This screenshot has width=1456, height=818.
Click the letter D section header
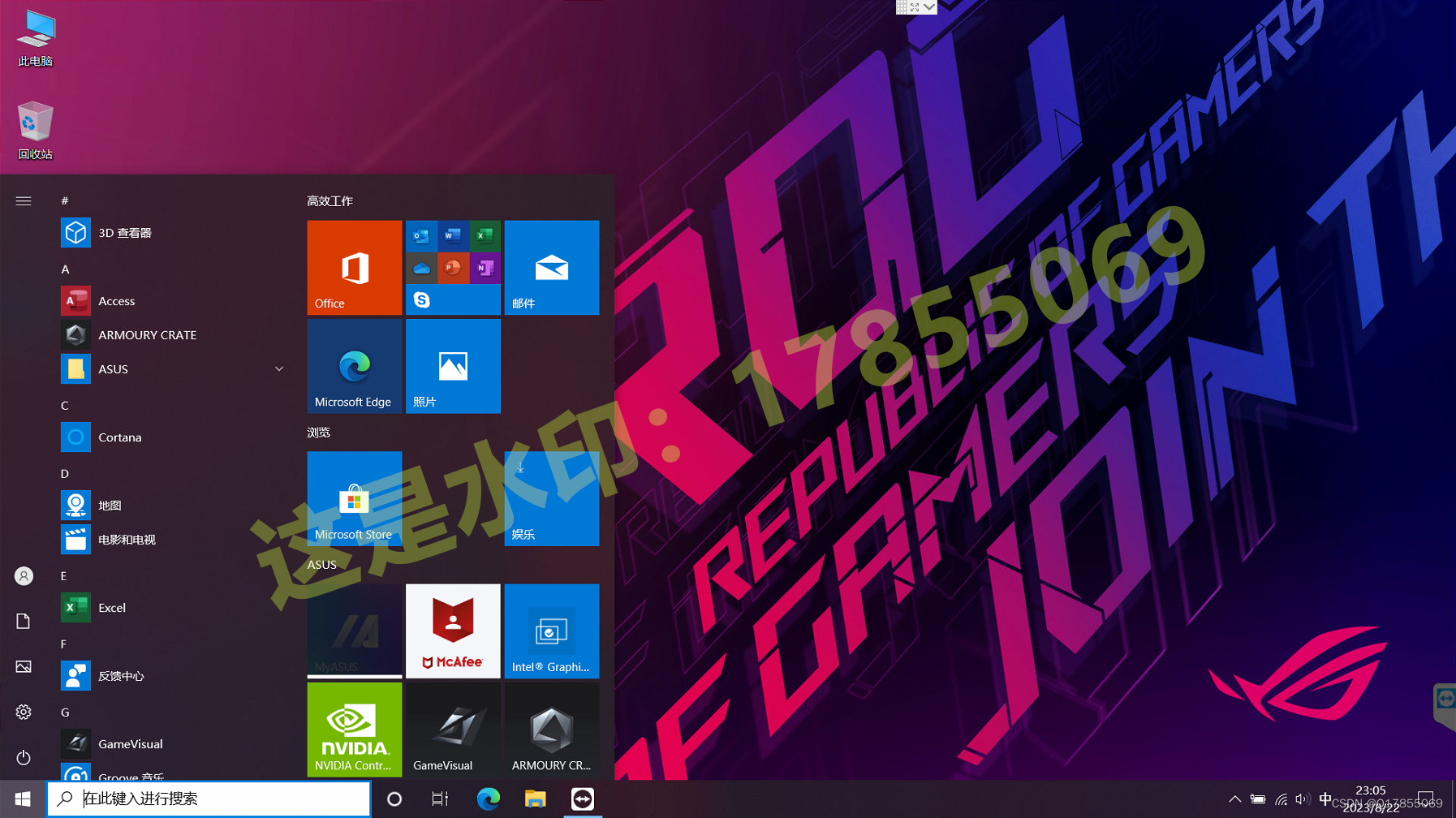click(x=65, y=474)
